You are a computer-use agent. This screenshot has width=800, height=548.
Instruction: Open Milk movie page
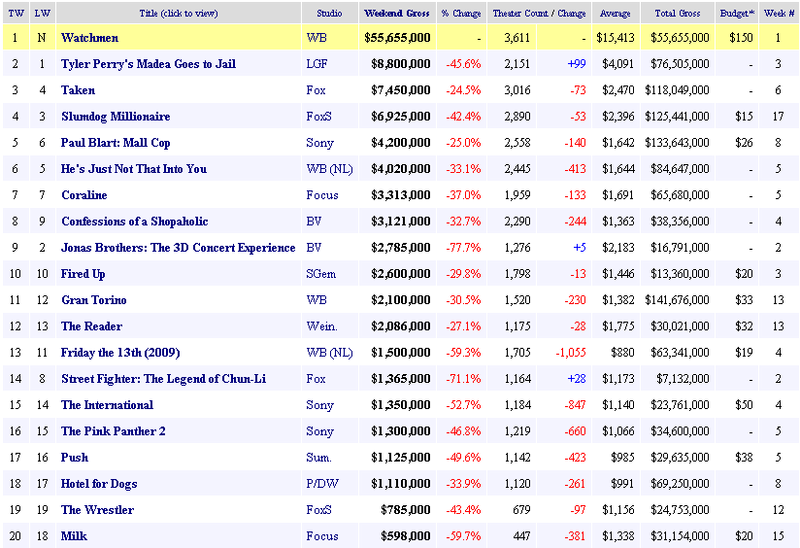click(x=74, y=536)
